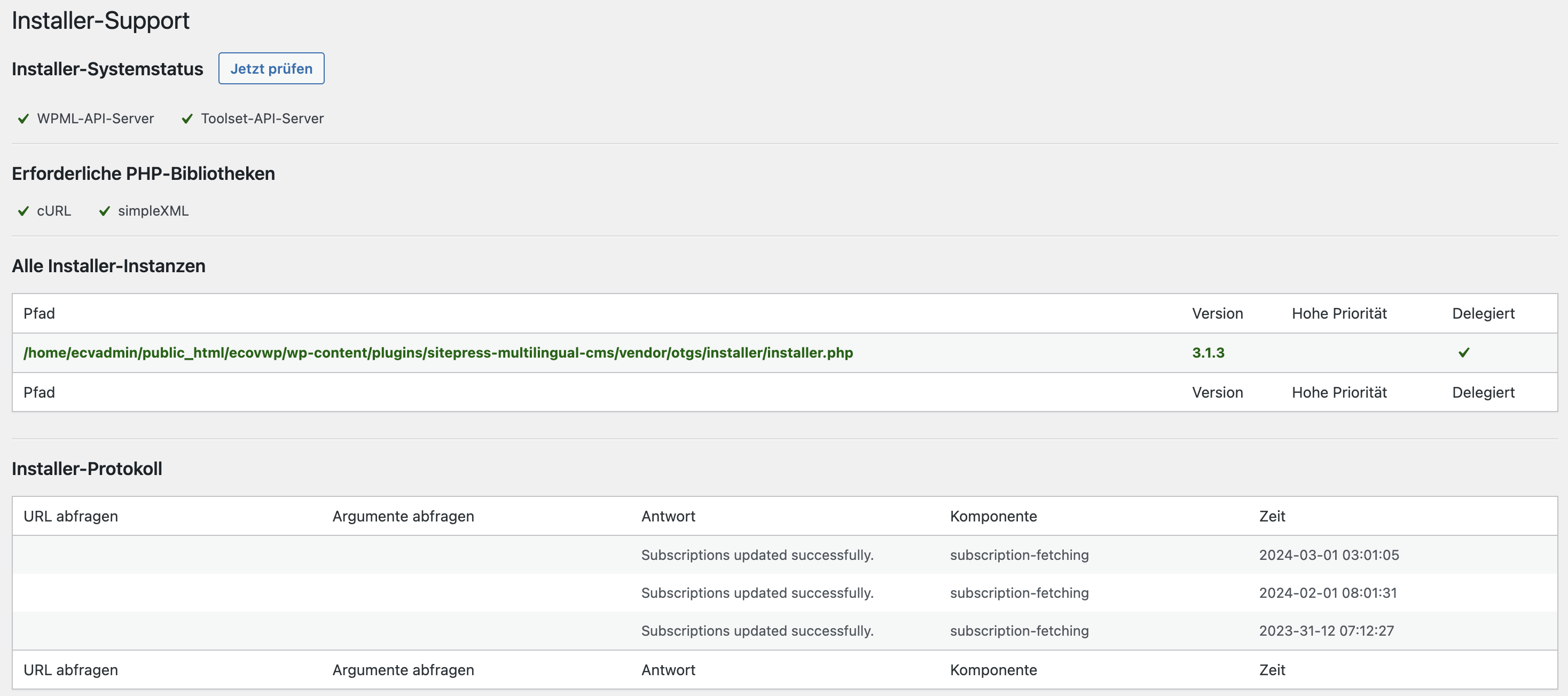Viewport: 1568px width, 696px height.
Task: Click the Installer-Systemstatus heading
Action: pos(107,69)
